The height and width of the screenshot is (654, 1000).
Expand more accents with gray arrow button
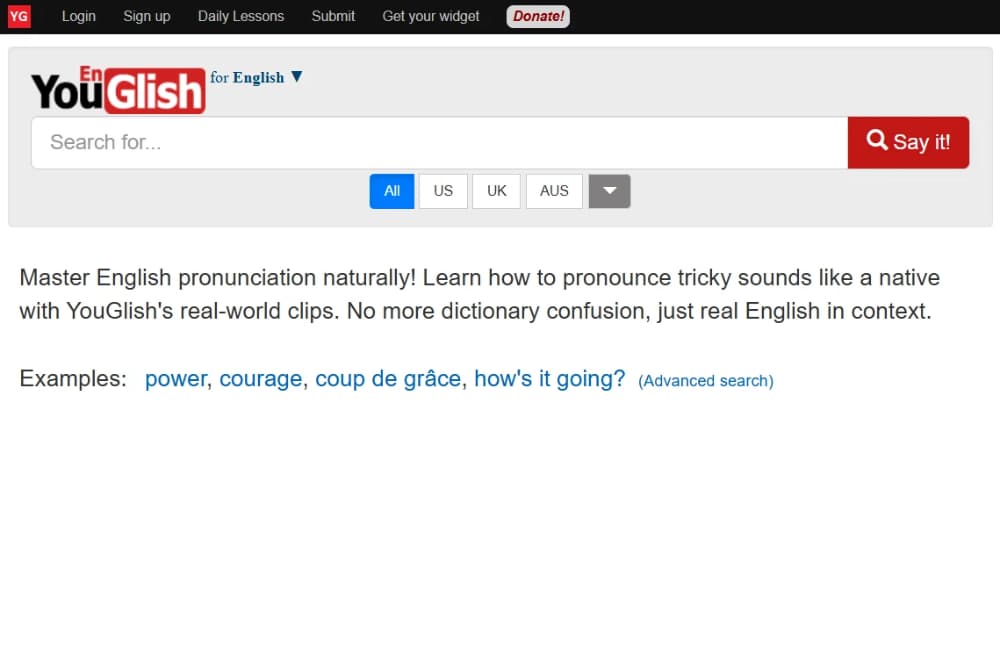609,191
